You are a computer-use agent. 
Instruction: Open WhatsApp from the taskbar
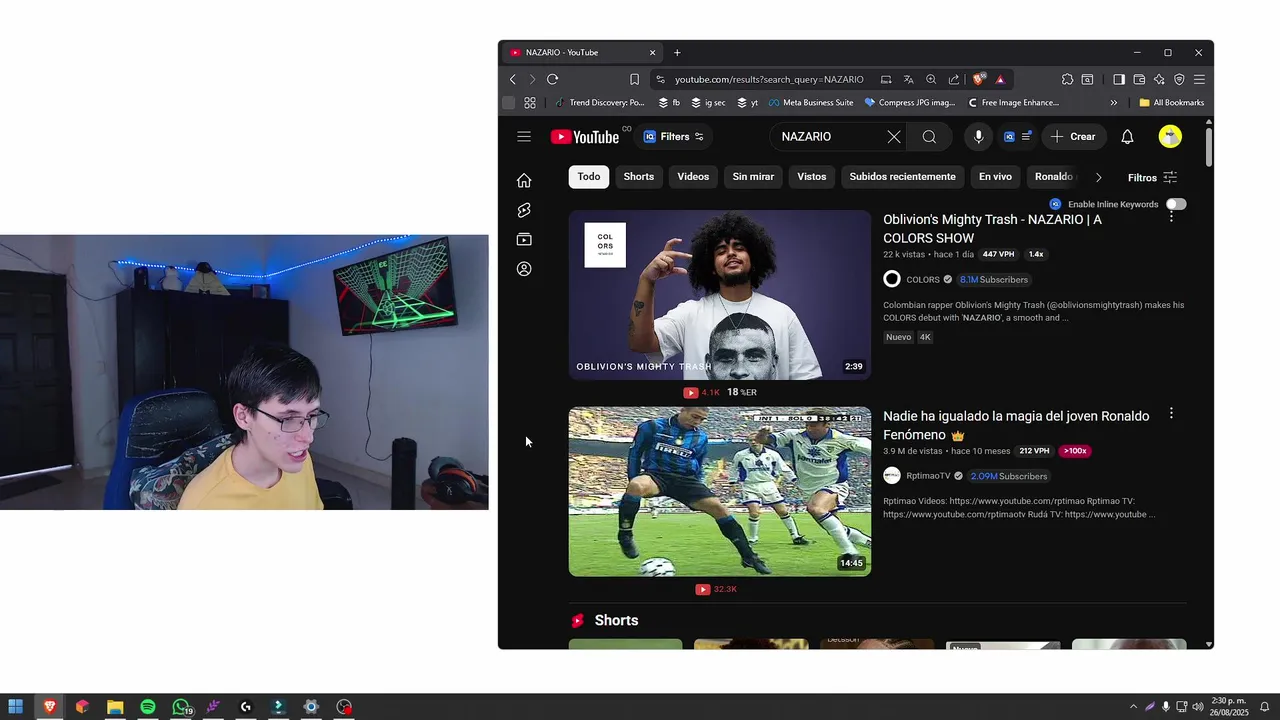pos(181,707)
